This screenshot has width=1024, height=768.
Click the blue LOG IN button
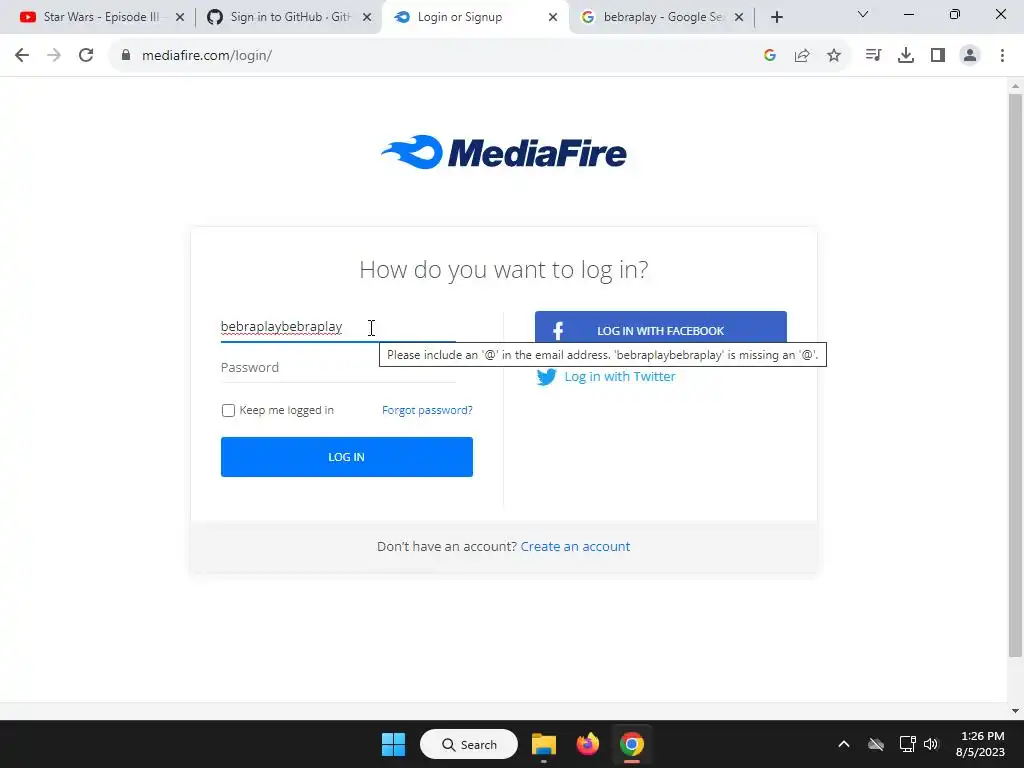pos(347,457)
